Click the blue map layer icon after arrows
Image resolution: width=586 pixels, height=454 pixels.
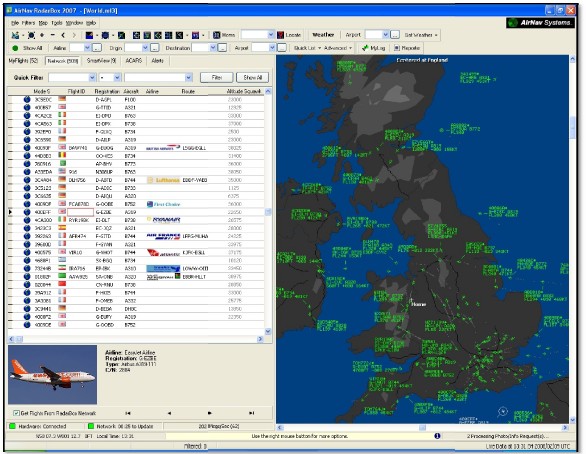coord(89,35)
